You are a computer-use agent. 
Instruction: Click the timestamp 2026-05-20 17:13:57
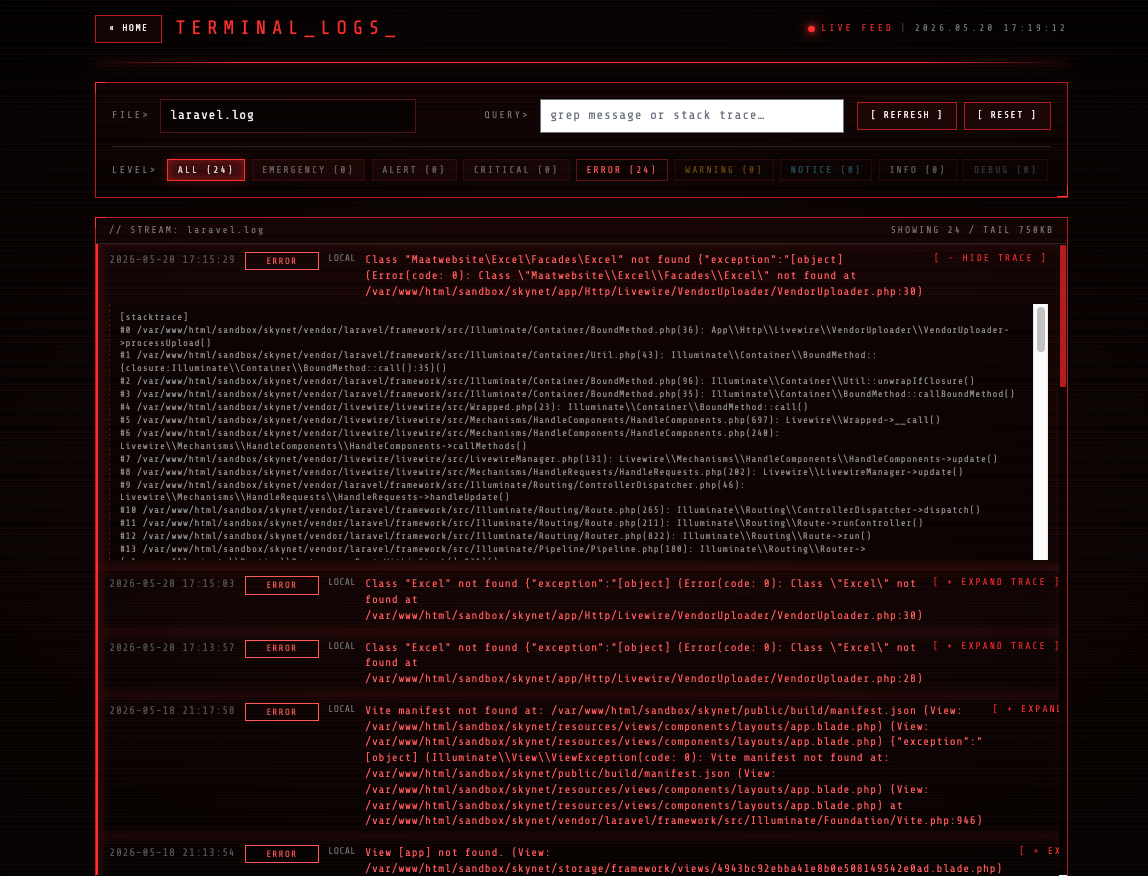point(172,647)
